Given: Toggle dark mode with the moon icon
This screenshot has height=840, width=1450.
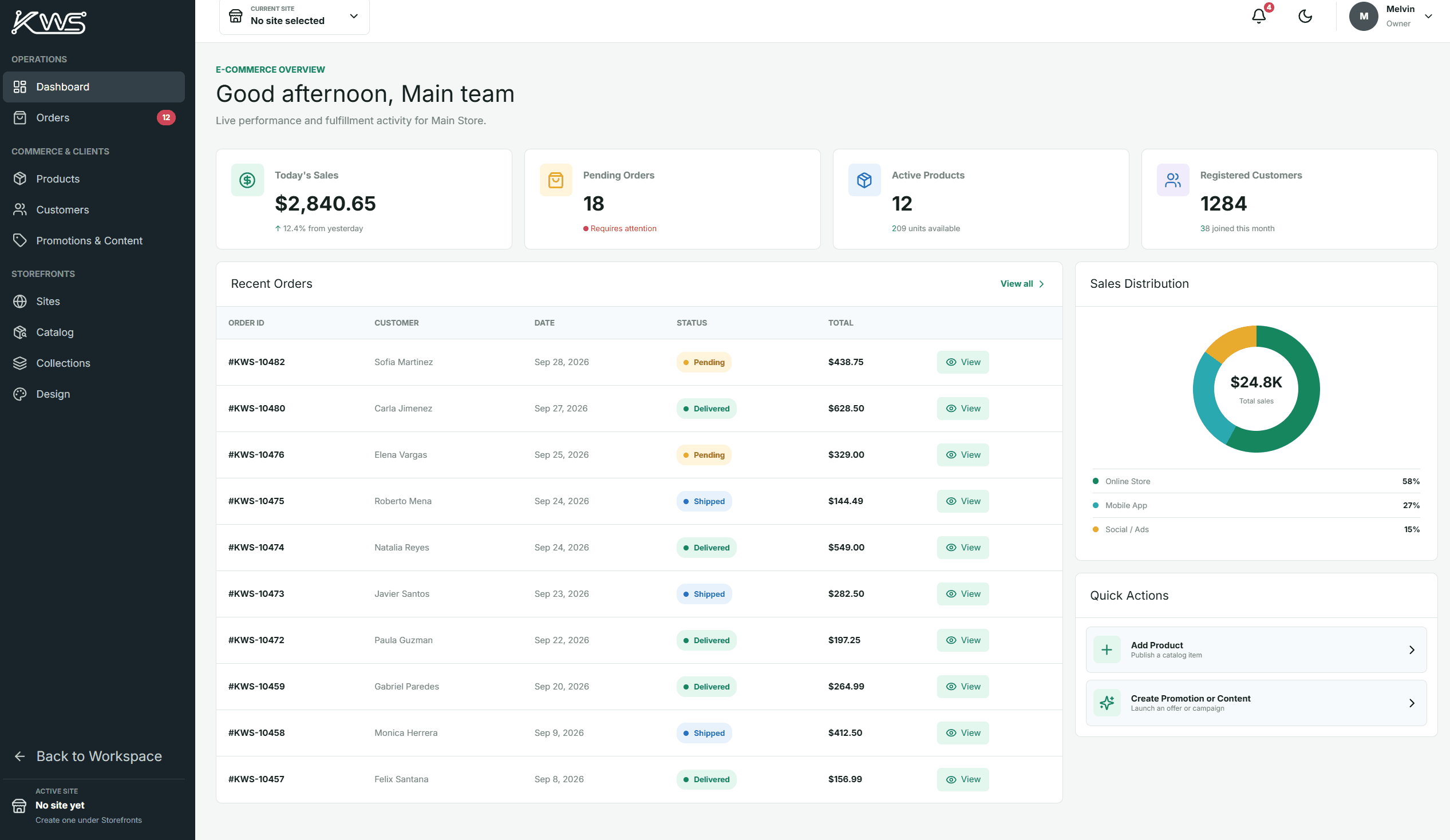Looking at the screenshot, I should [1305, 16].
